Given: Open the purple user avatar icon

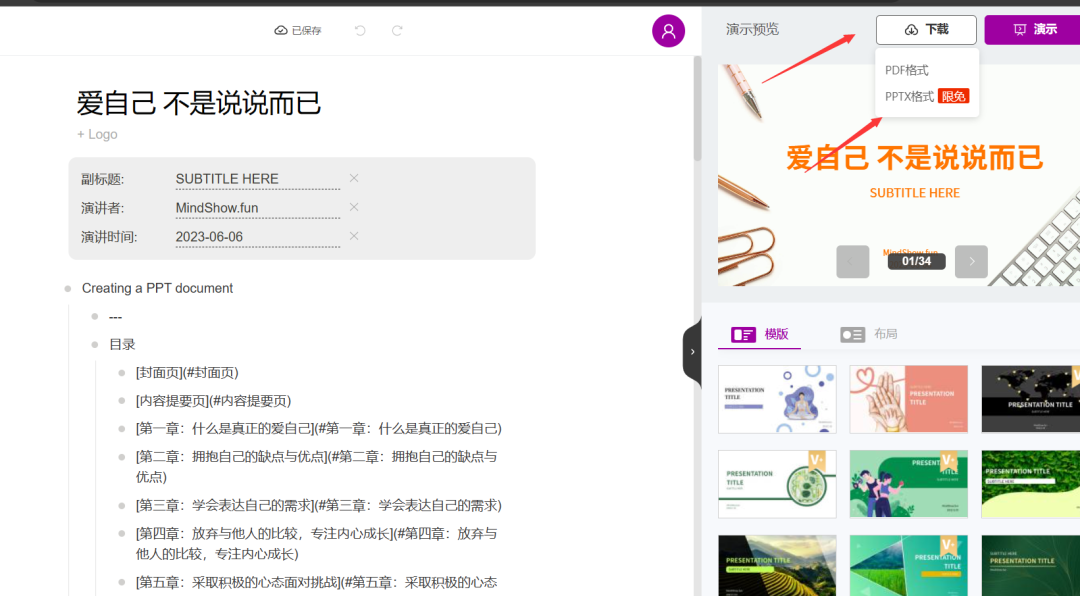Looking at the screenshot, I should (668, 30).
